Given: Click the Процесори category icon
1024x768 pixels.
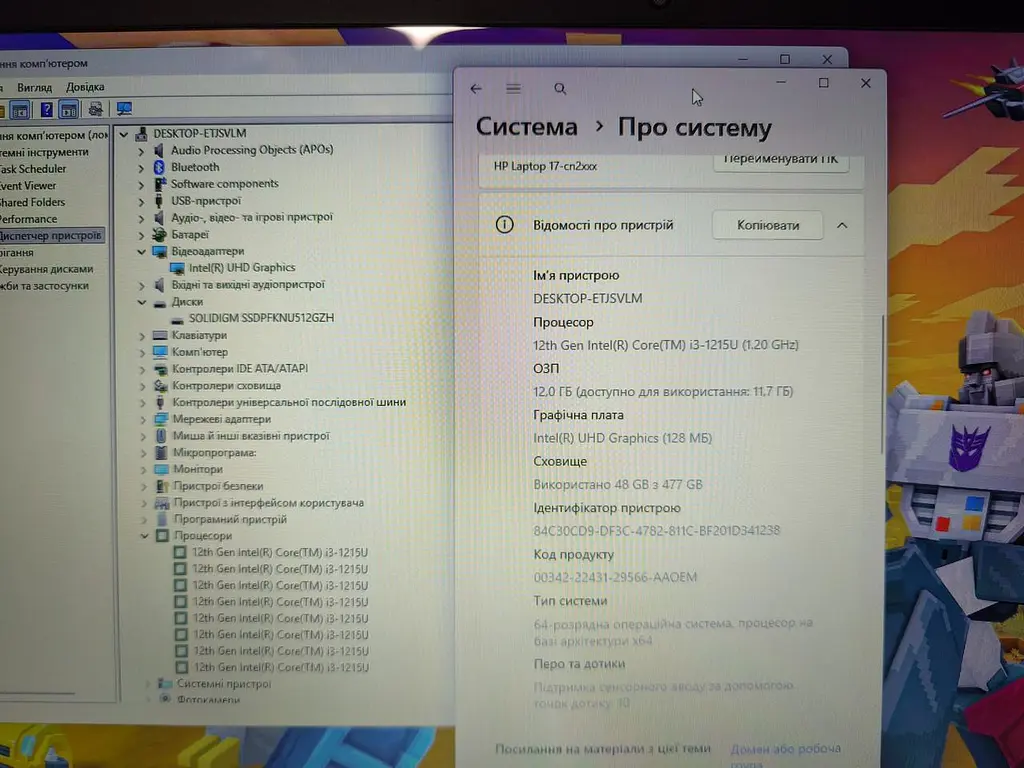Looking at the screenshot, I should click(163, 536).
